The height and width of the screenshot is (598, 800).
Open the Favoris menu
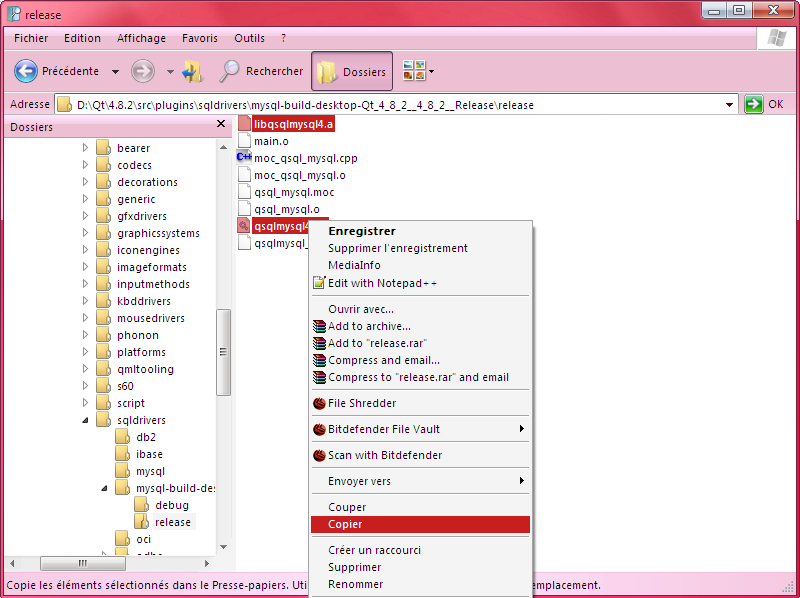click(199, 38)
